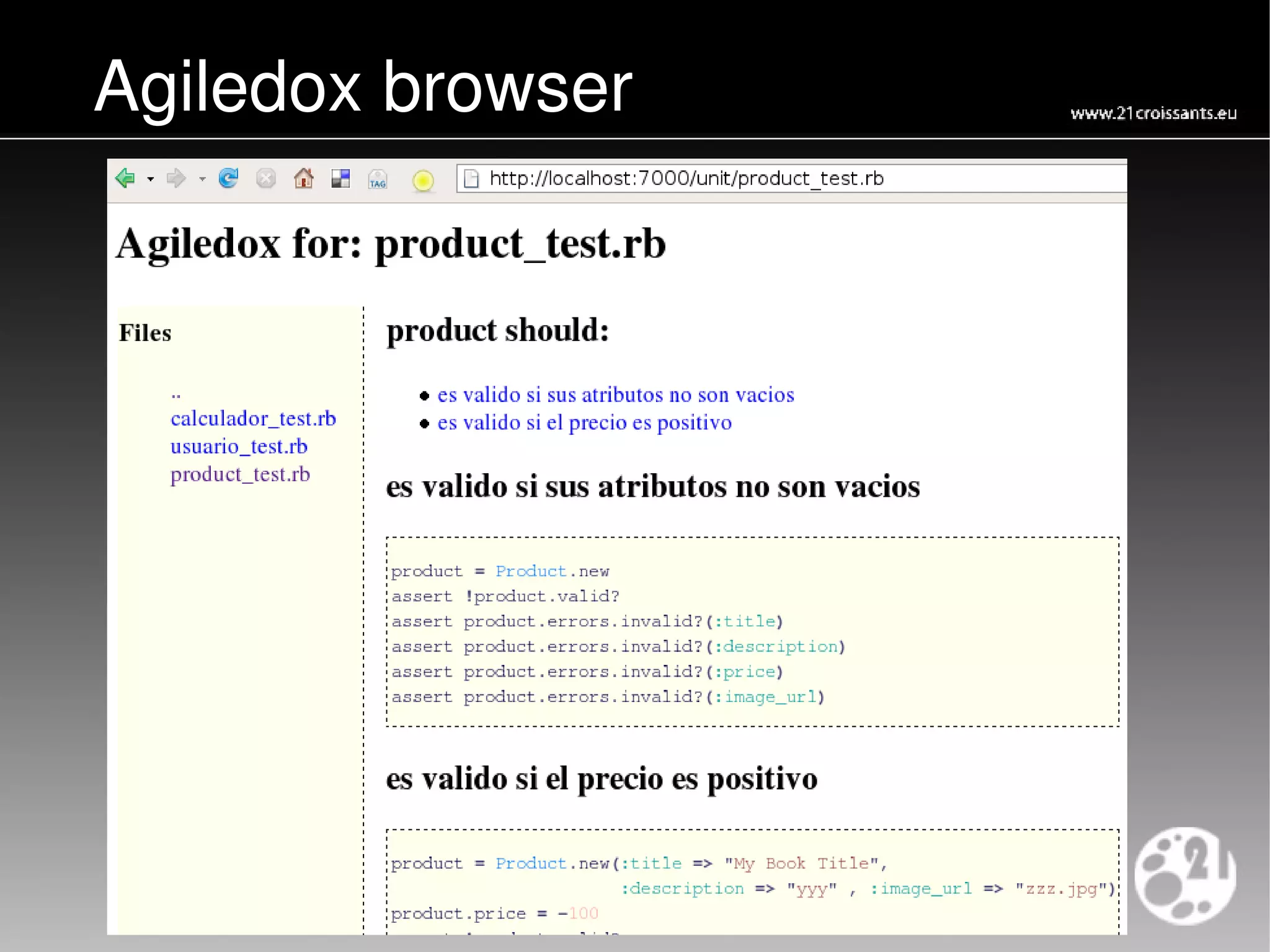The image size is (1270, 952).
Task: Reload the page with the blue refresh icon
Action: point(228,179)
